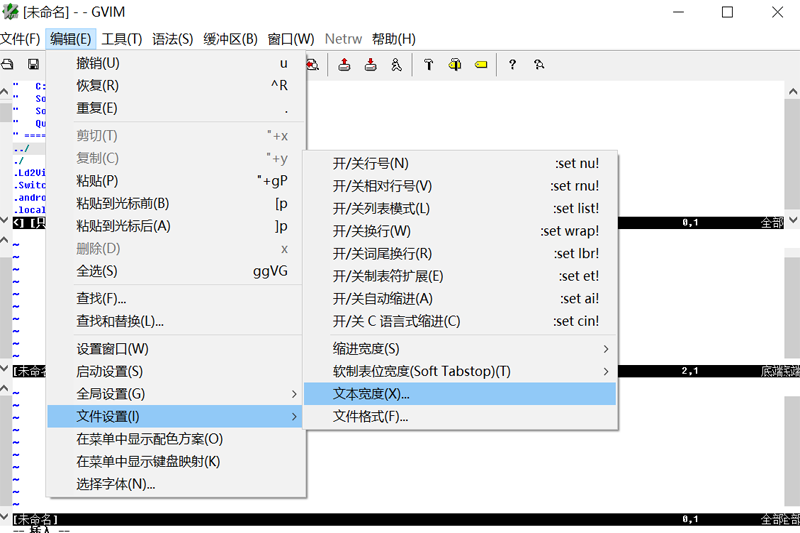
Task: Open 设置窗口(W) settings window
Action: tap(175, 349)
